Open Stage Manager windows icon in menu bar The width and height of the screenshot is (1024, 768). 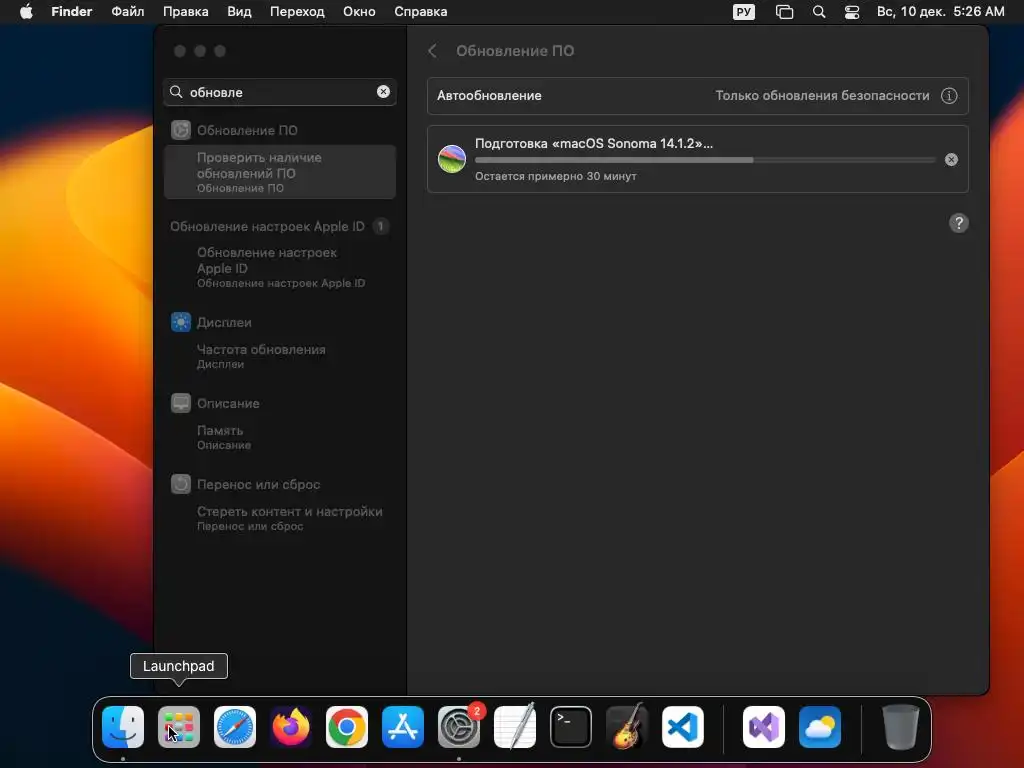pos(784,12)
